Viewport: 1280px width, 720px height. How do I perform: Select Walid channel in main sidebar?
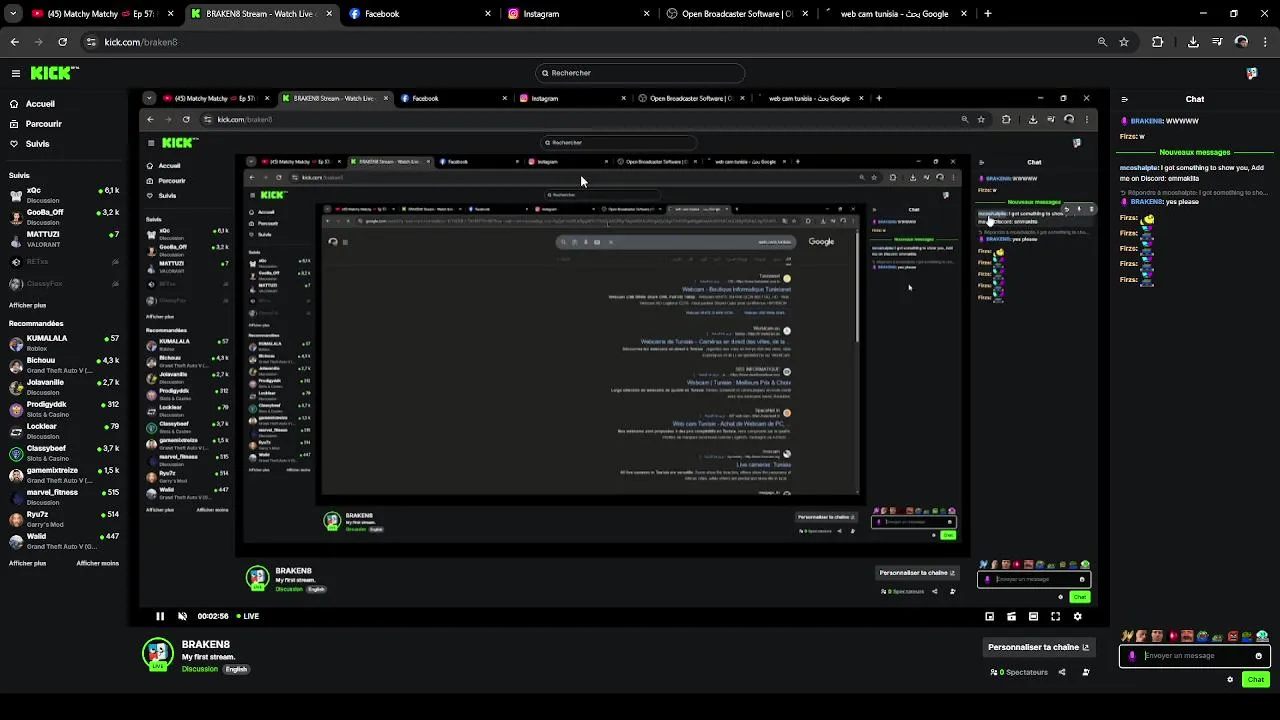pos(64,540)
